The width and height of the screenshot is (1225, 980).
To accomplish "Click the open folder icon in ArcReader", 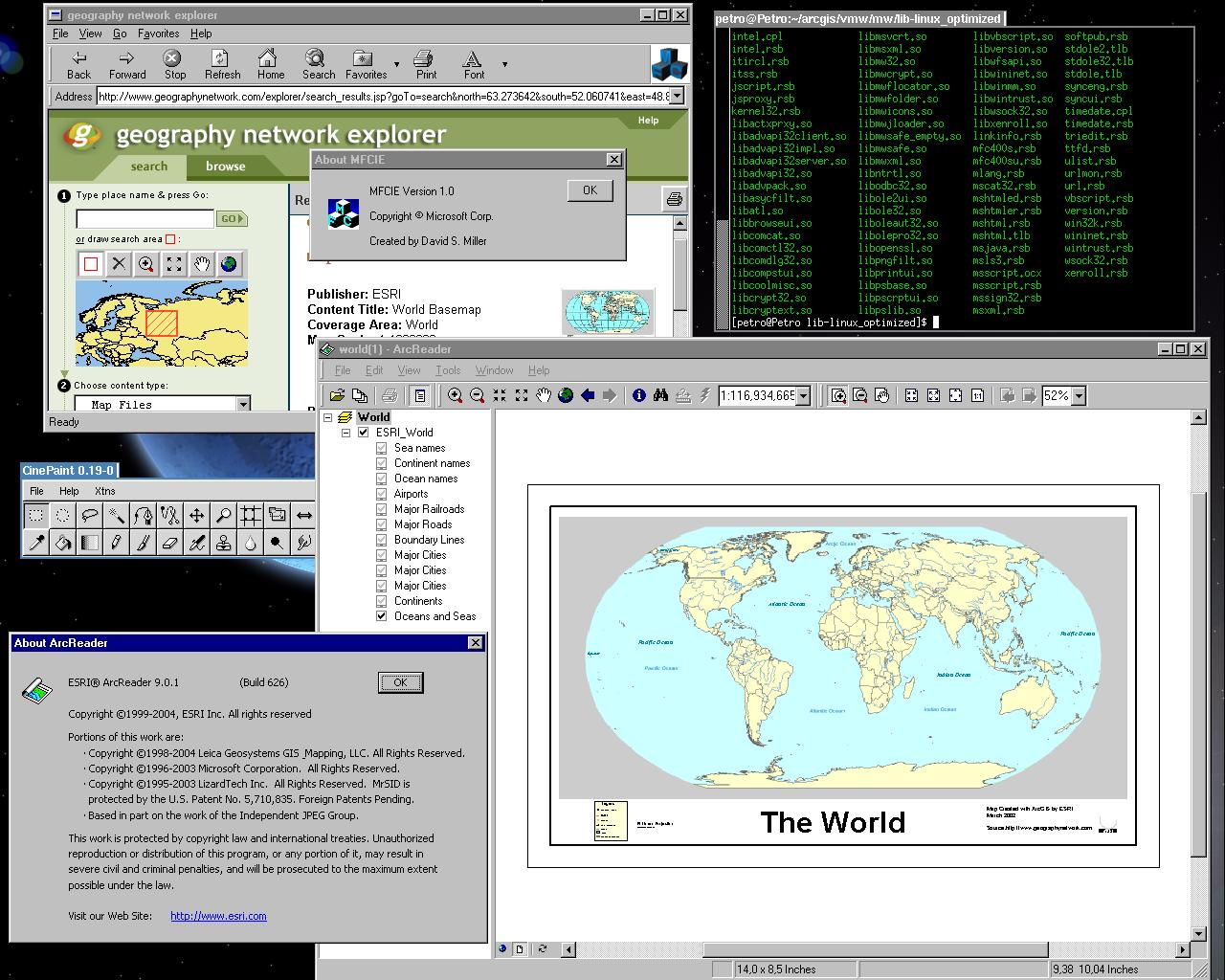I will pyautogui.click(x=337, y=395).
